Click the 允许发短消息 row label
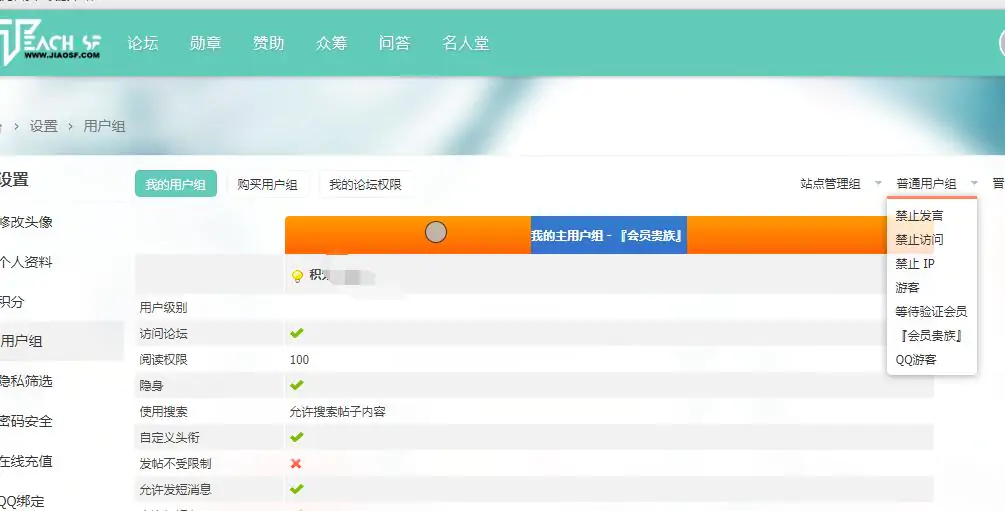Screen dimensions: 1005x511 click(x=176, y=489)
